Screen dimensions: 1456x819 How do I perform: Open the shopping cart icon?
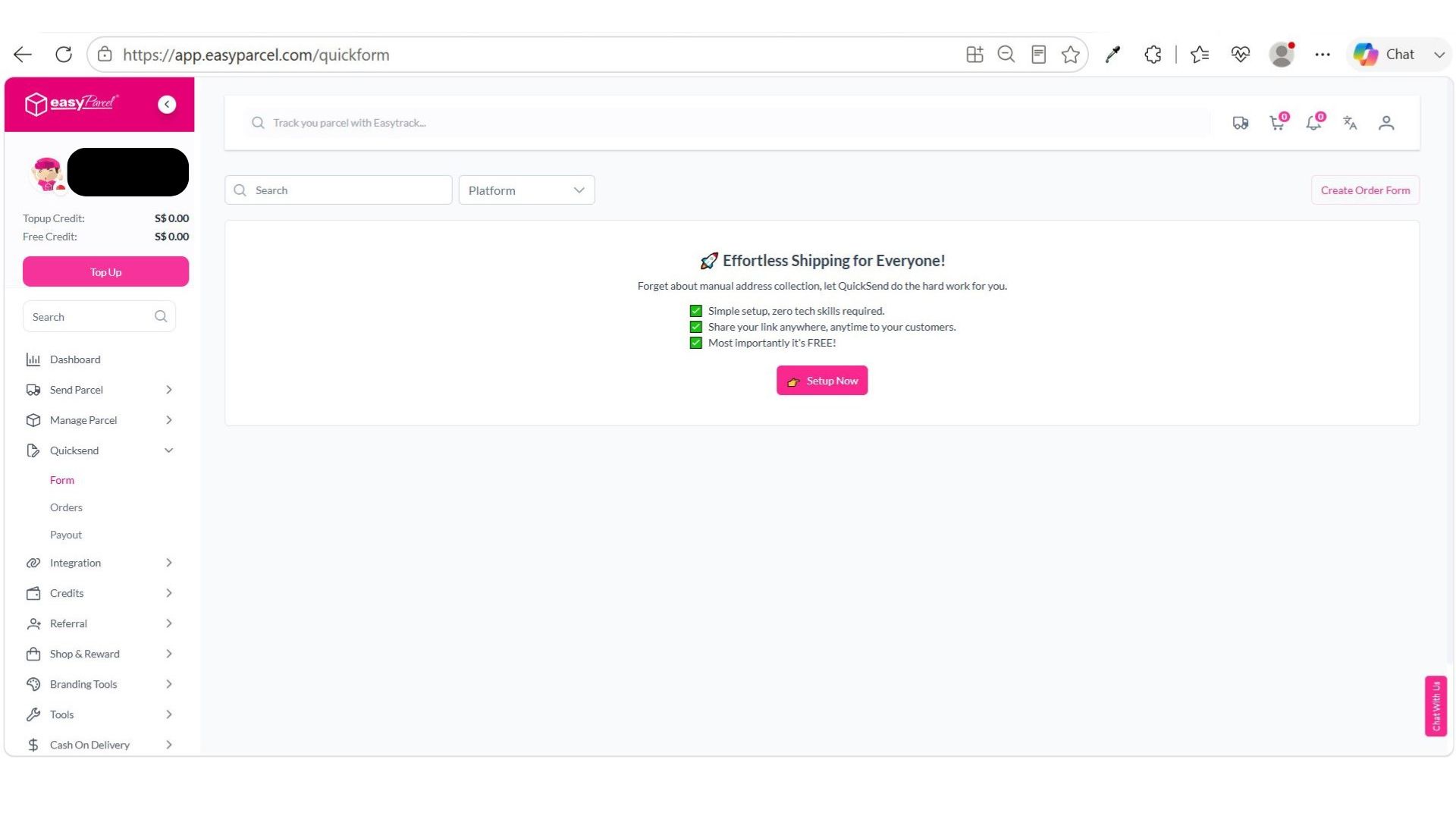point(1278,122)
